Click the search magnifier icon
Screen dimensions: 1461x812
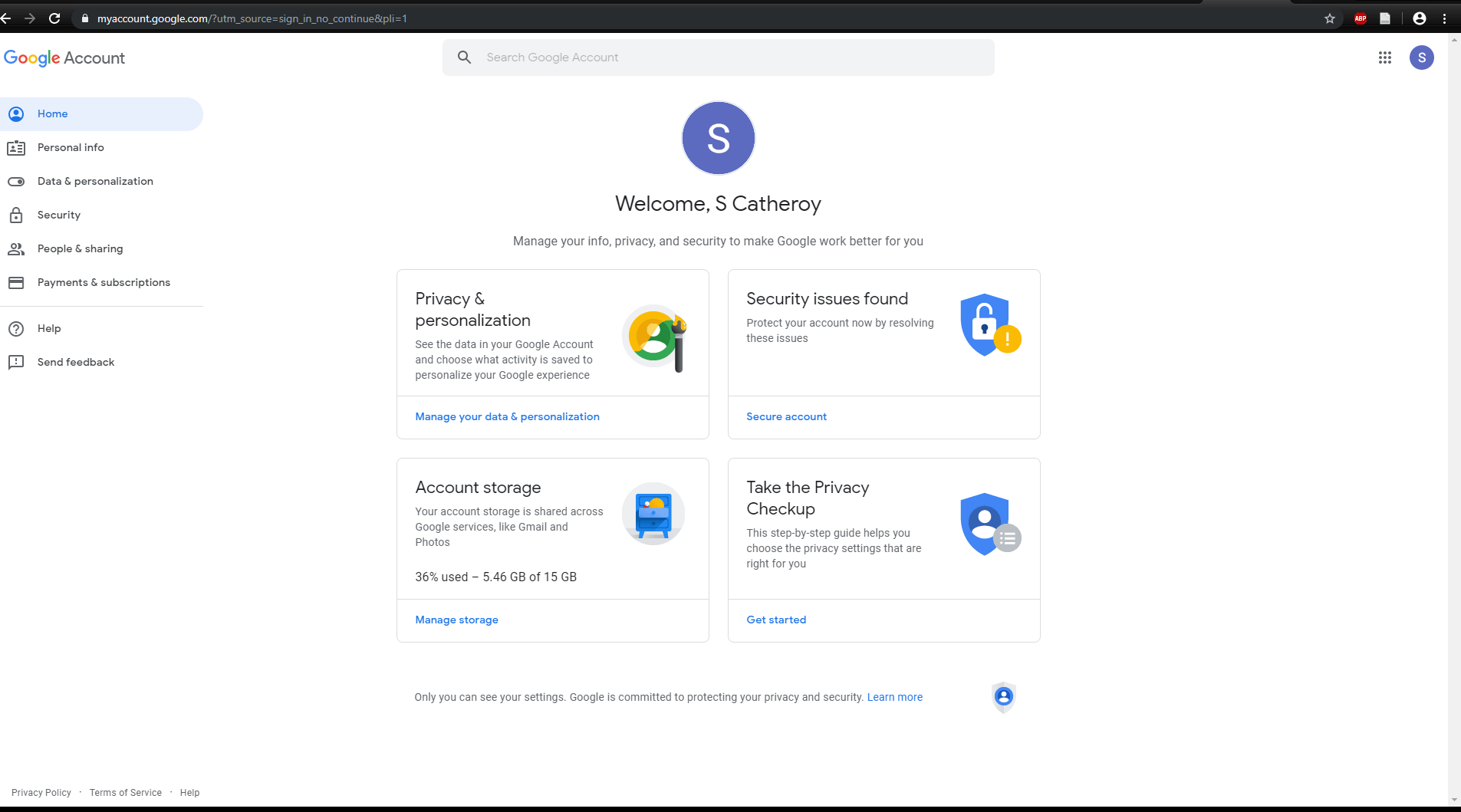pyautogui.click(x=464, y=58)
